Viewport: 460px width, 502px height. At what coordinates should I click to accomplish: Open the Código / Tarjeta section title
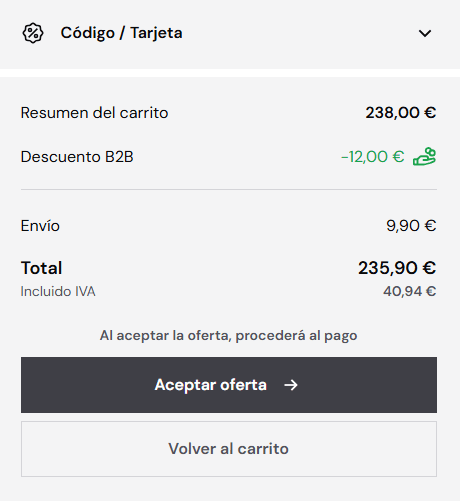(121, 33)
